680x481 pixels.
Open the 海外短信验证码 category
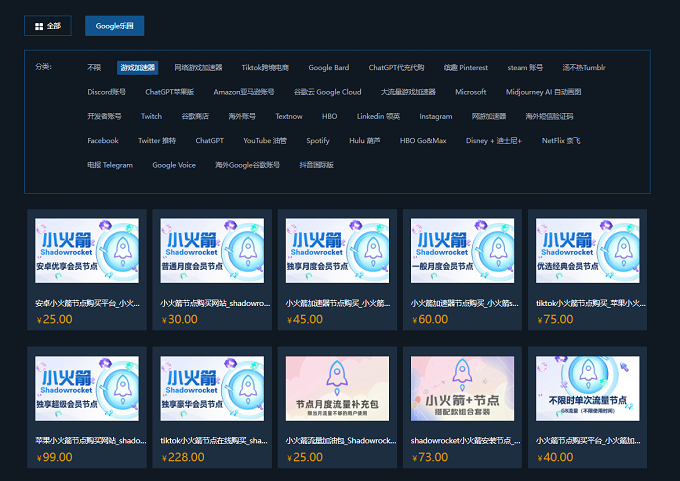point(549,116)
